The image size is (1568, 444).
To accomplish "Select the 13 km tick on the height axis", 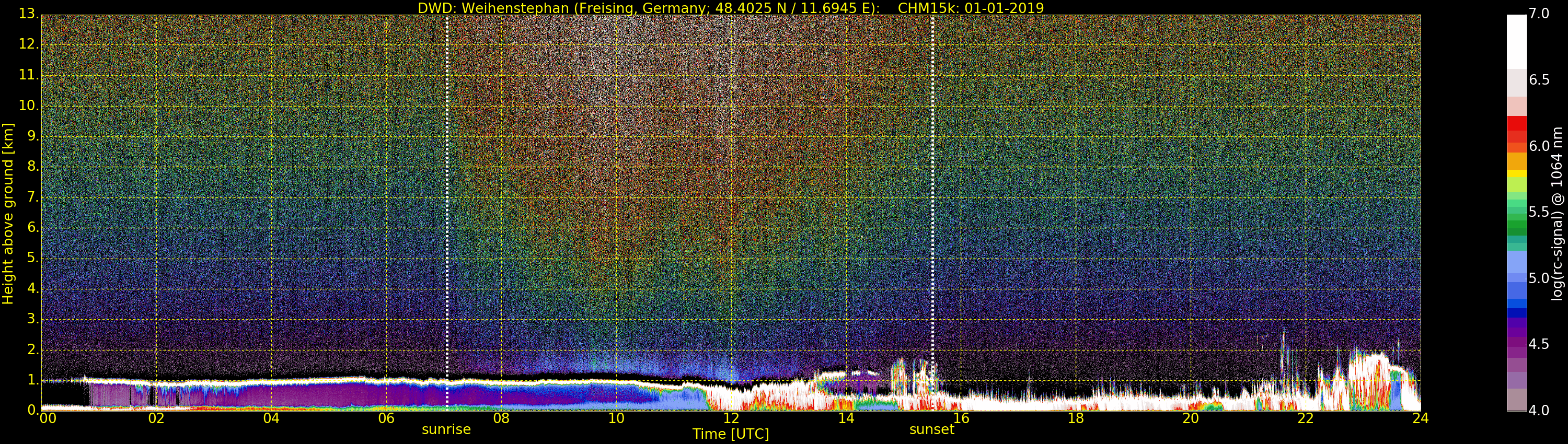I will point(28,14).
